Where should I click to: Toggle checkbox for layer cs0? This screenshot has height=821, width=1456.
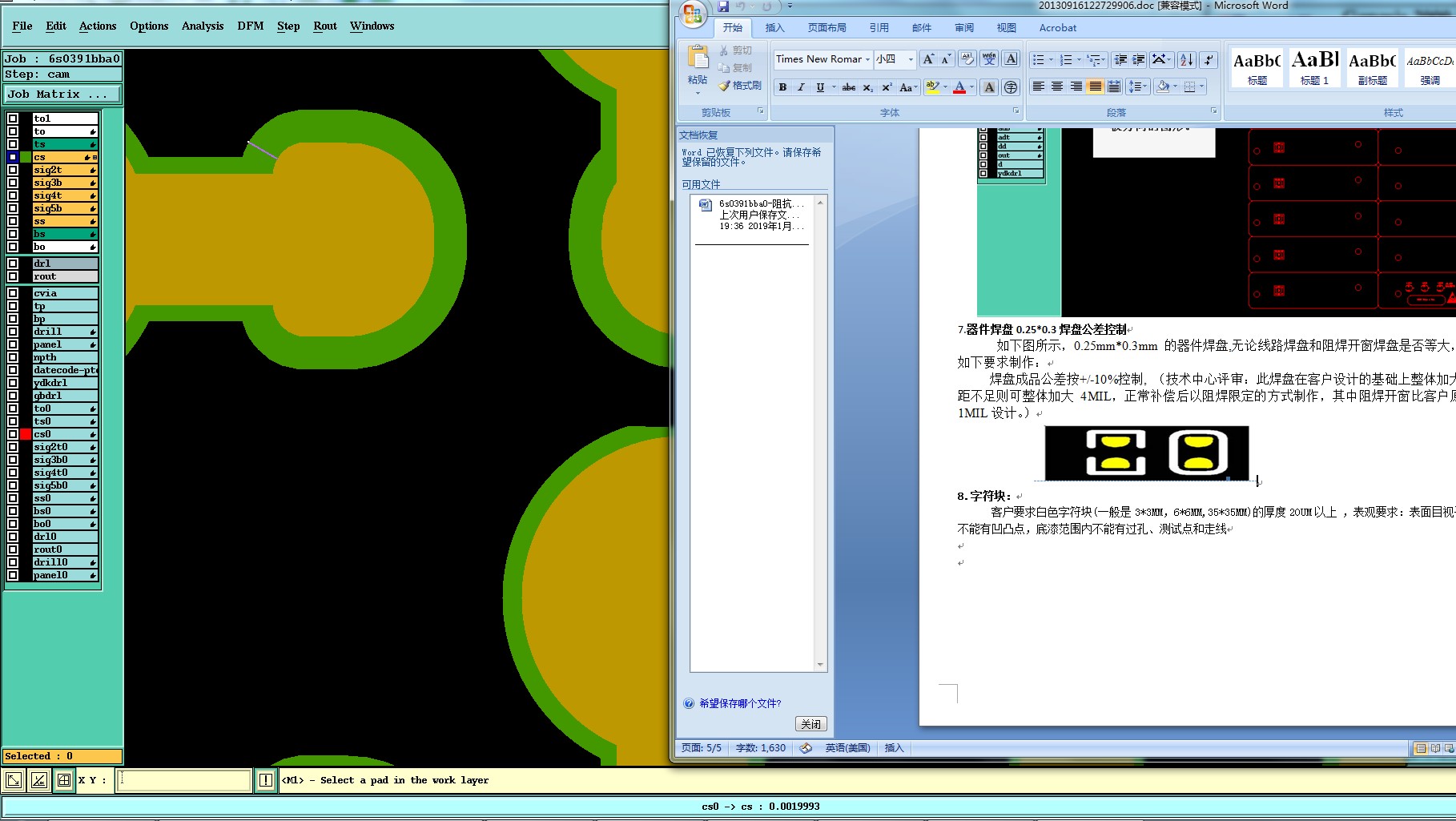[13, 434]
